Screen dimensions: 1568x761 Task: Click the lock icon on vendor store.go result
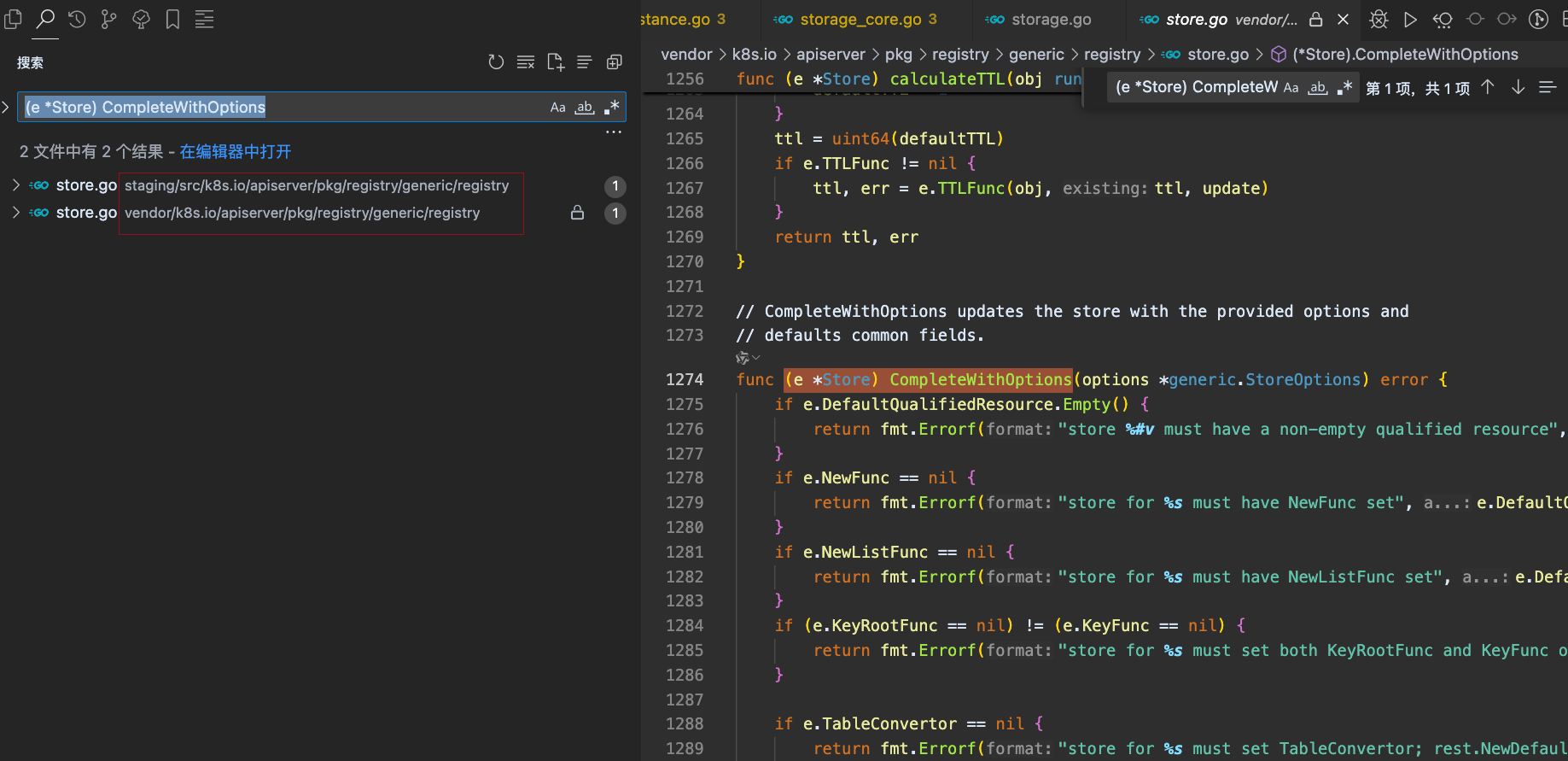[x=578, y=213]
